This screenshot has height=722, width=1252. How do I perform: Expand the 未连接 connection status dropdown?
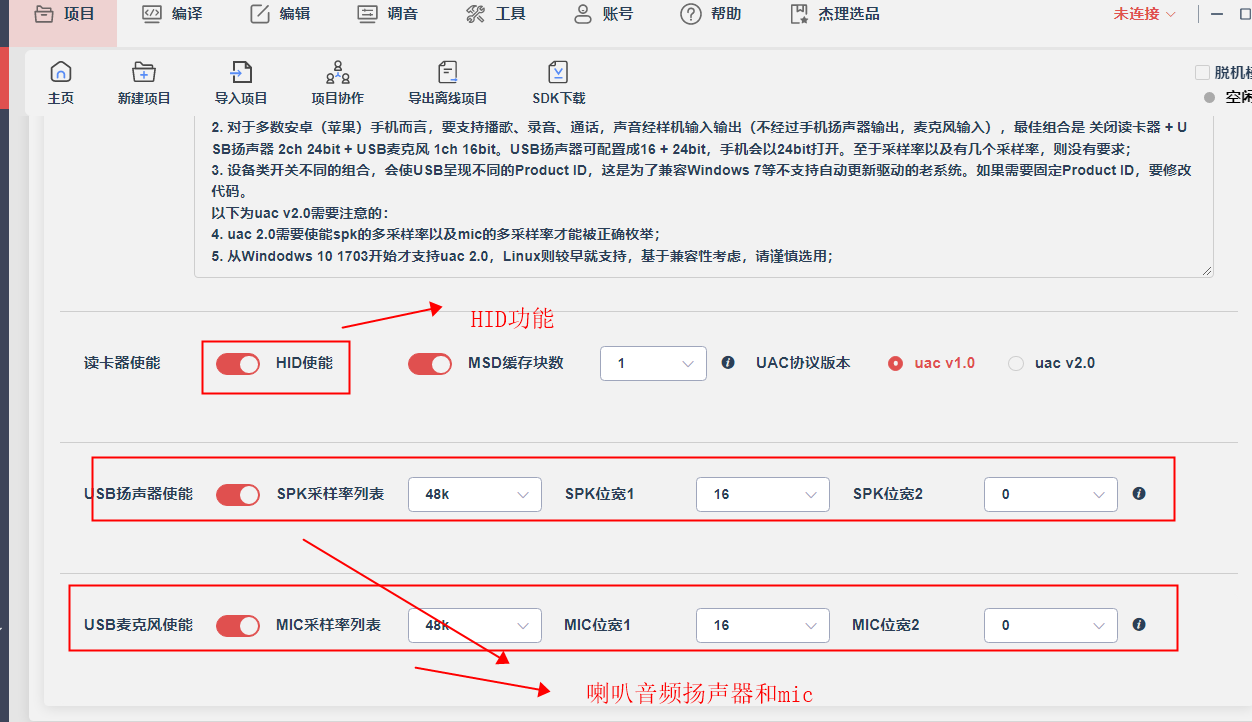click(1145, 14)
